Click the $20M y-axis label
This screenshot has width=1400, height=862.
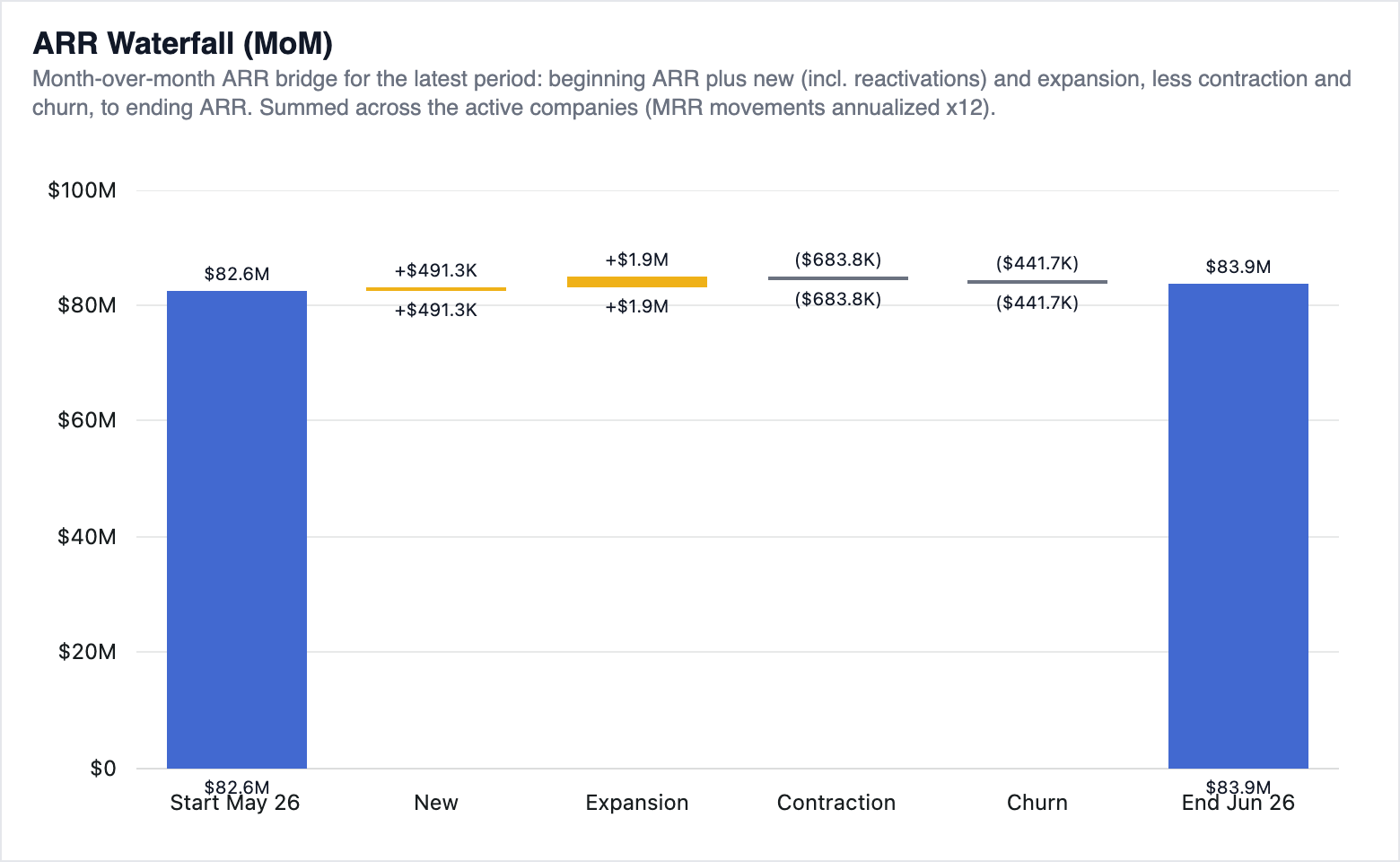pyautogui.click(x=87, y=652)
